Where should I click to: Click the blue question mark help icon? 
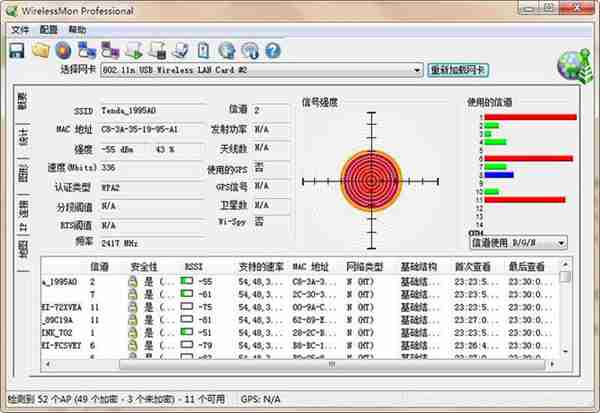click(x=273, y=51)
